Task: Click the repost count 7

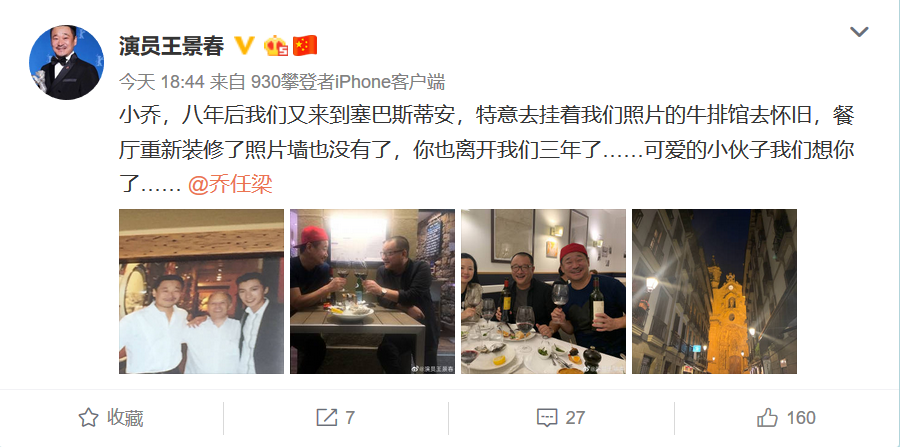Action: pos(350,418)
